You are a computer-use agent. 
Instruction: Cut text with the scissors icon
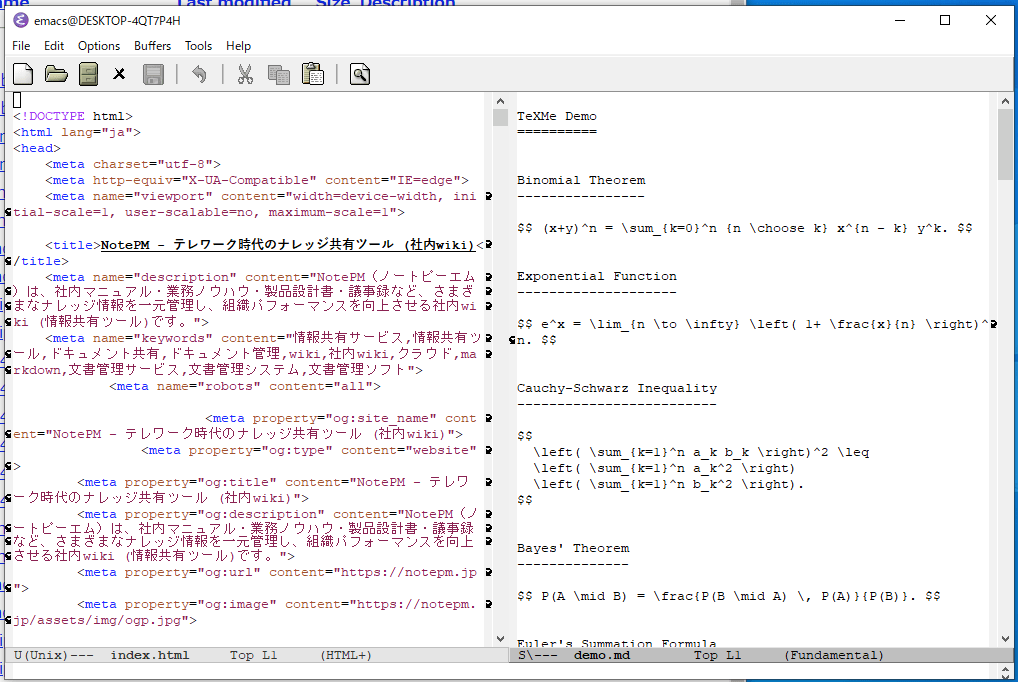pos(245,74)
